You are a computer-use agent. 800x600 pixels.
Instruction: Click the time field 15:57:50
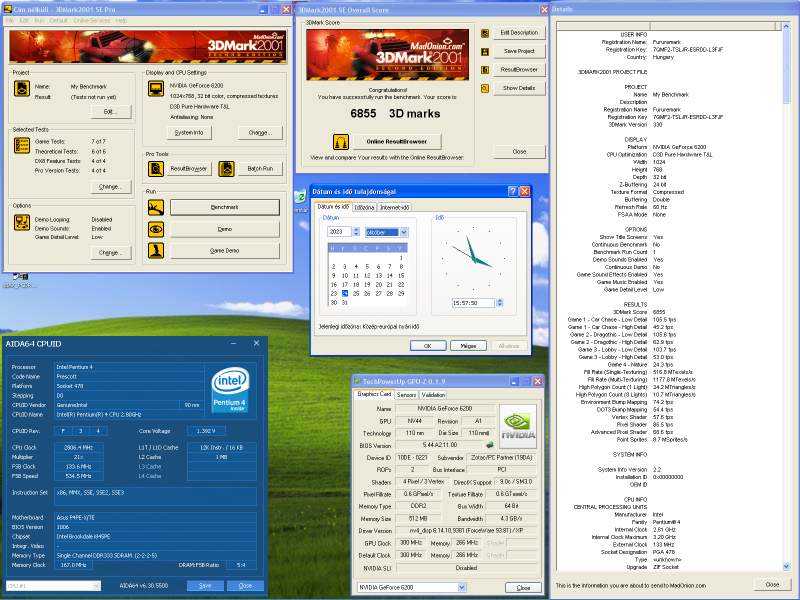tap(473, 303)
